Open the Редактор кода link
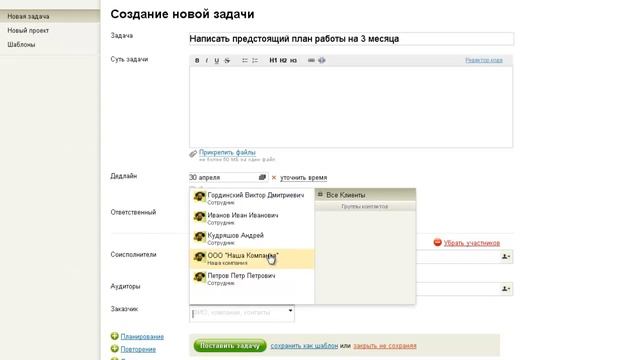This screenshot has height=360, width=640. pos(484,60)
